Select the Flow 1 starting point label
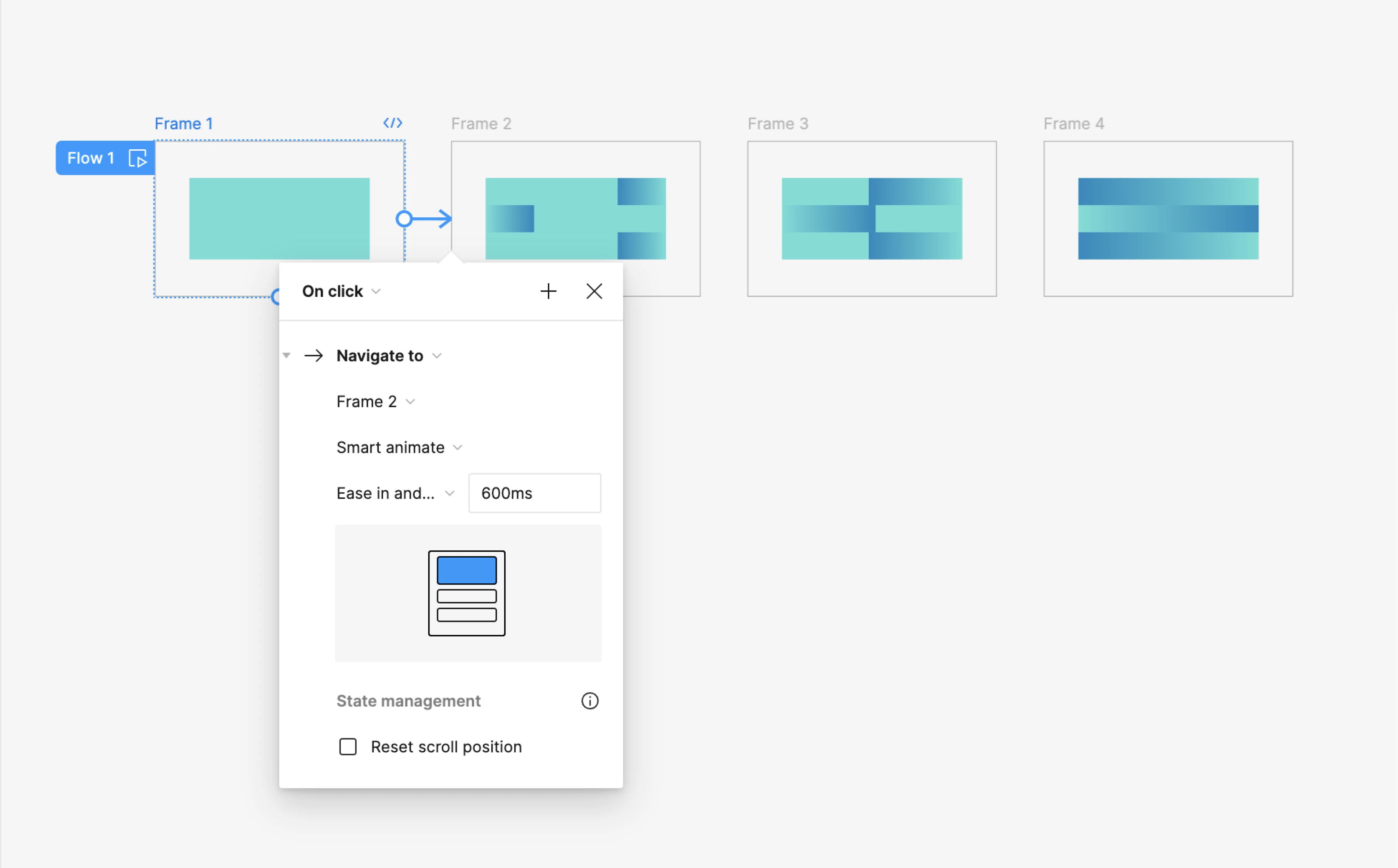Image resolution: width=1398 pixels, height=868 pixels. [105, 158]
